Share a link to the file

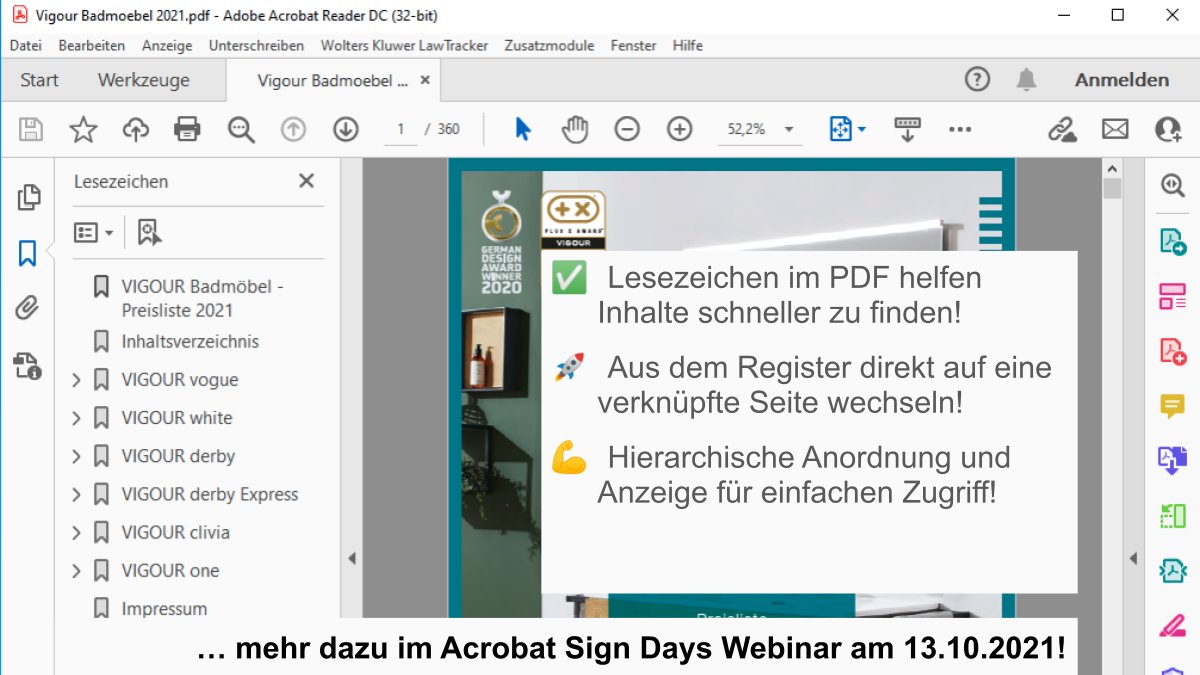pyautogui.click(x=1062, y=129)
